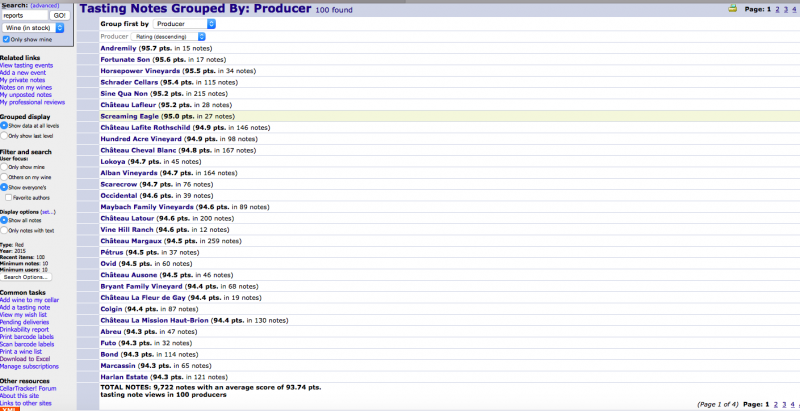Open Château Cheval Blanc producer
Image resolution: width=800 pixels, height=411 pixels.
point(138,150)
